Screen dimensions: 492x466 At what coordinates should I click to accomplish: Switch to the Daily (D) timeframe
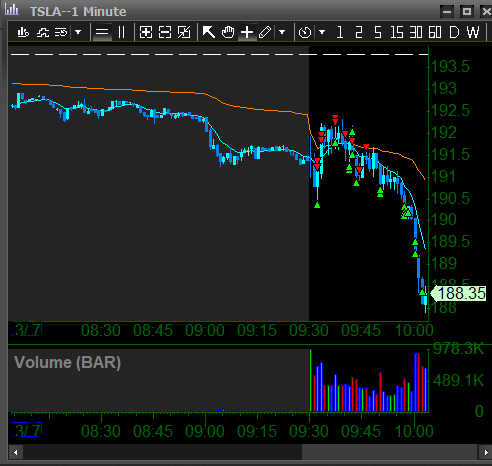pos(454,32)
